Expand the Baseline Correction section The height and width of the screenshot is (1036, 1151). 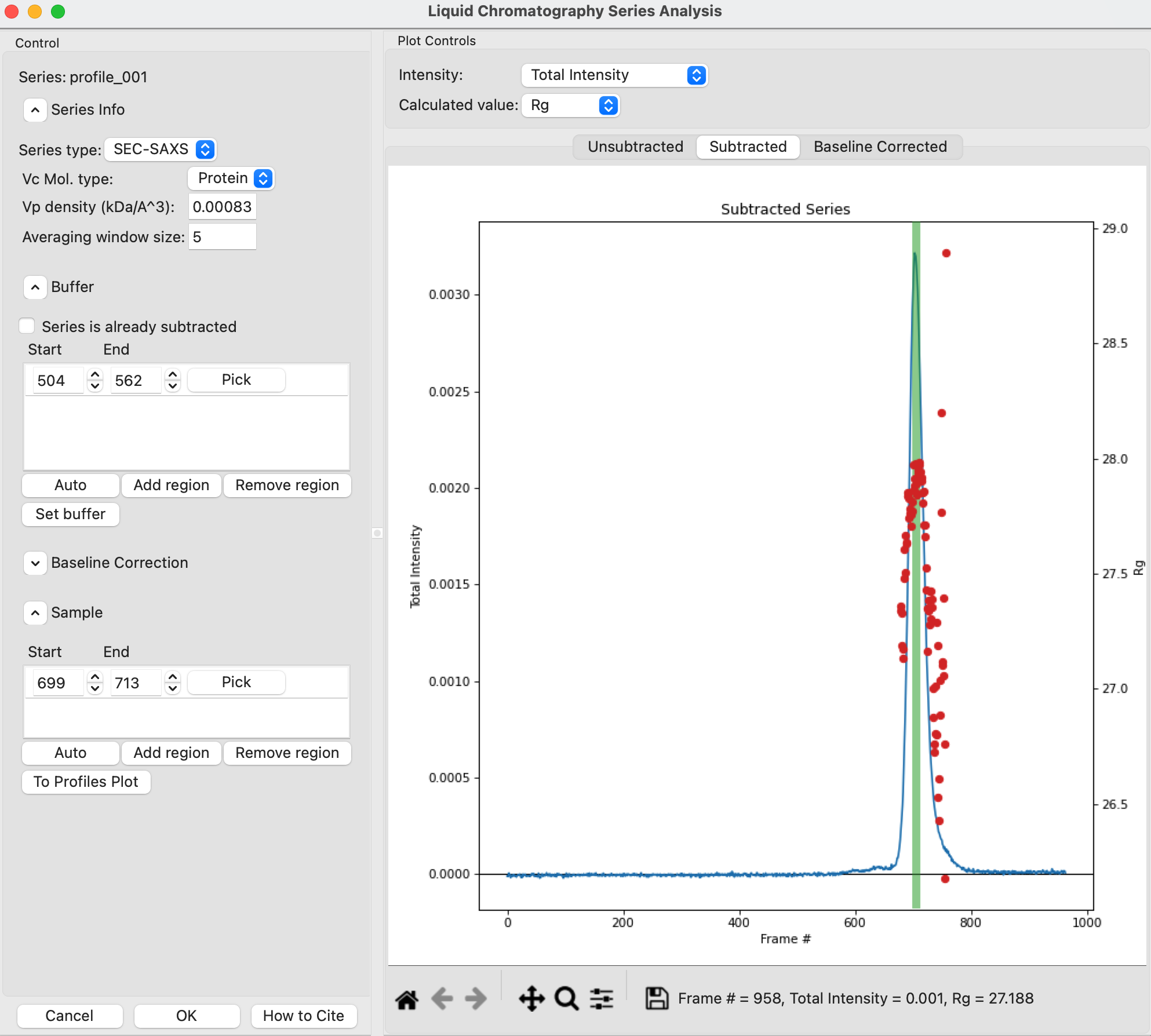click(x=35, y=563)
